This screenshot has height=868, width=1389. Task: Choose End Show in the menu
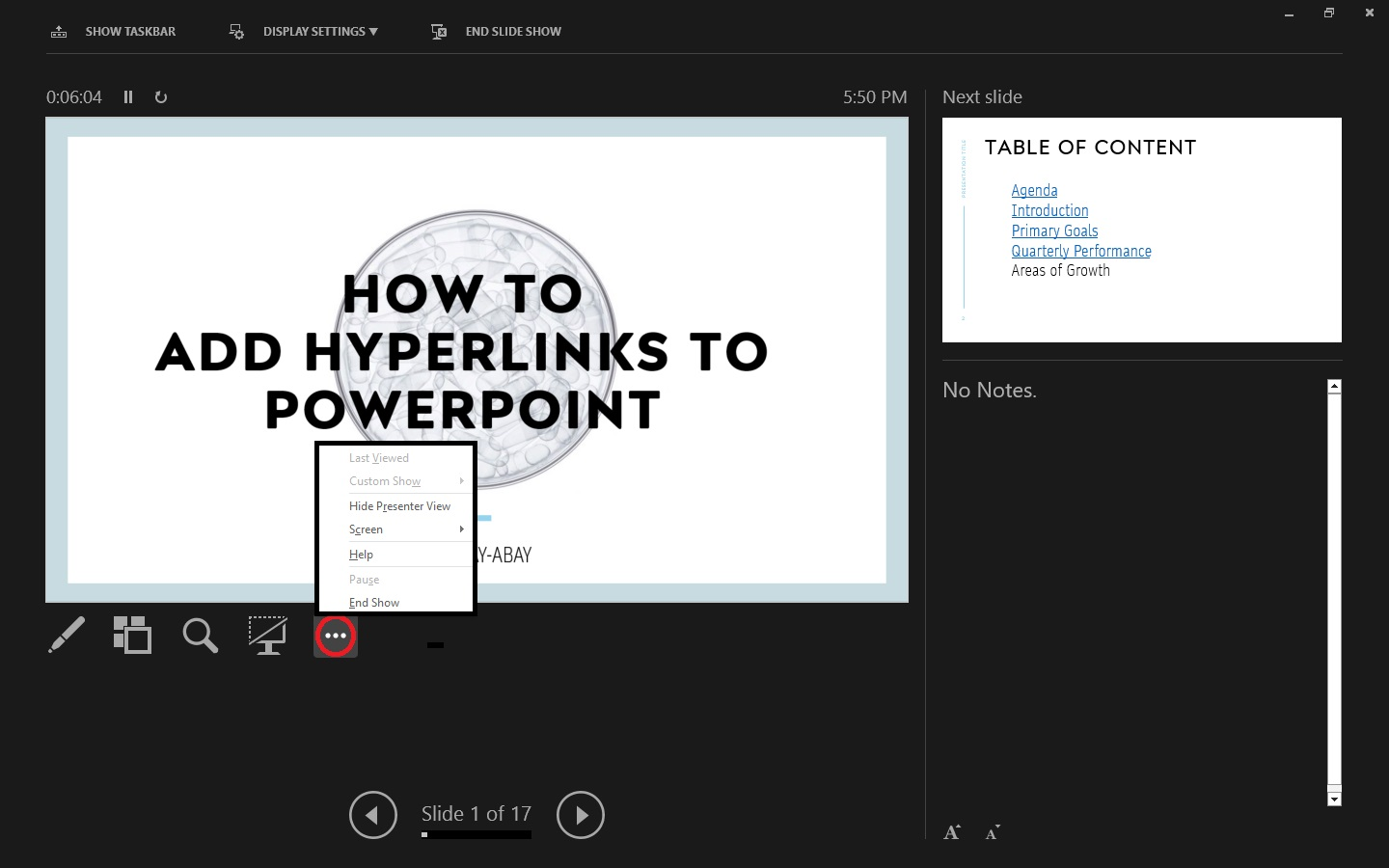[x=396, y=603]
